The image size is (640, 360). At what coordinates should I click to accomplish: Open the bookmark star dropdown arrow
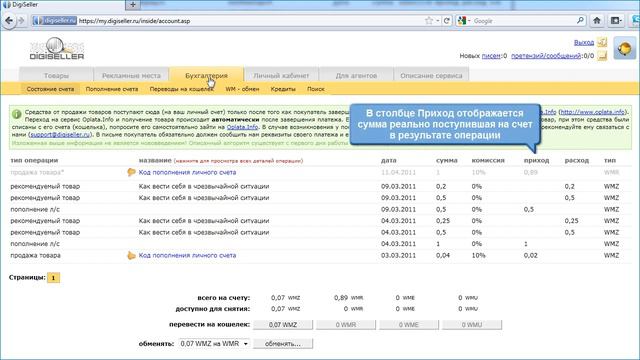[x=437, y=20]
